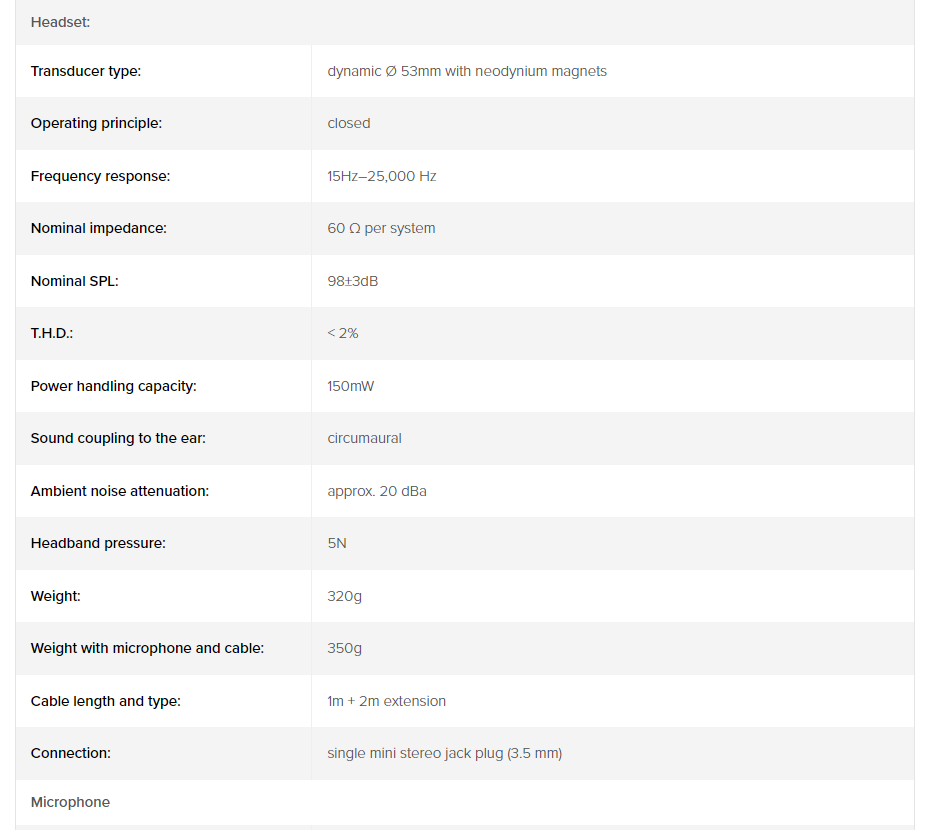Select the Transducer type label
Image resolution: width=940 pixels, height=830 pixels.
[86, 71]
